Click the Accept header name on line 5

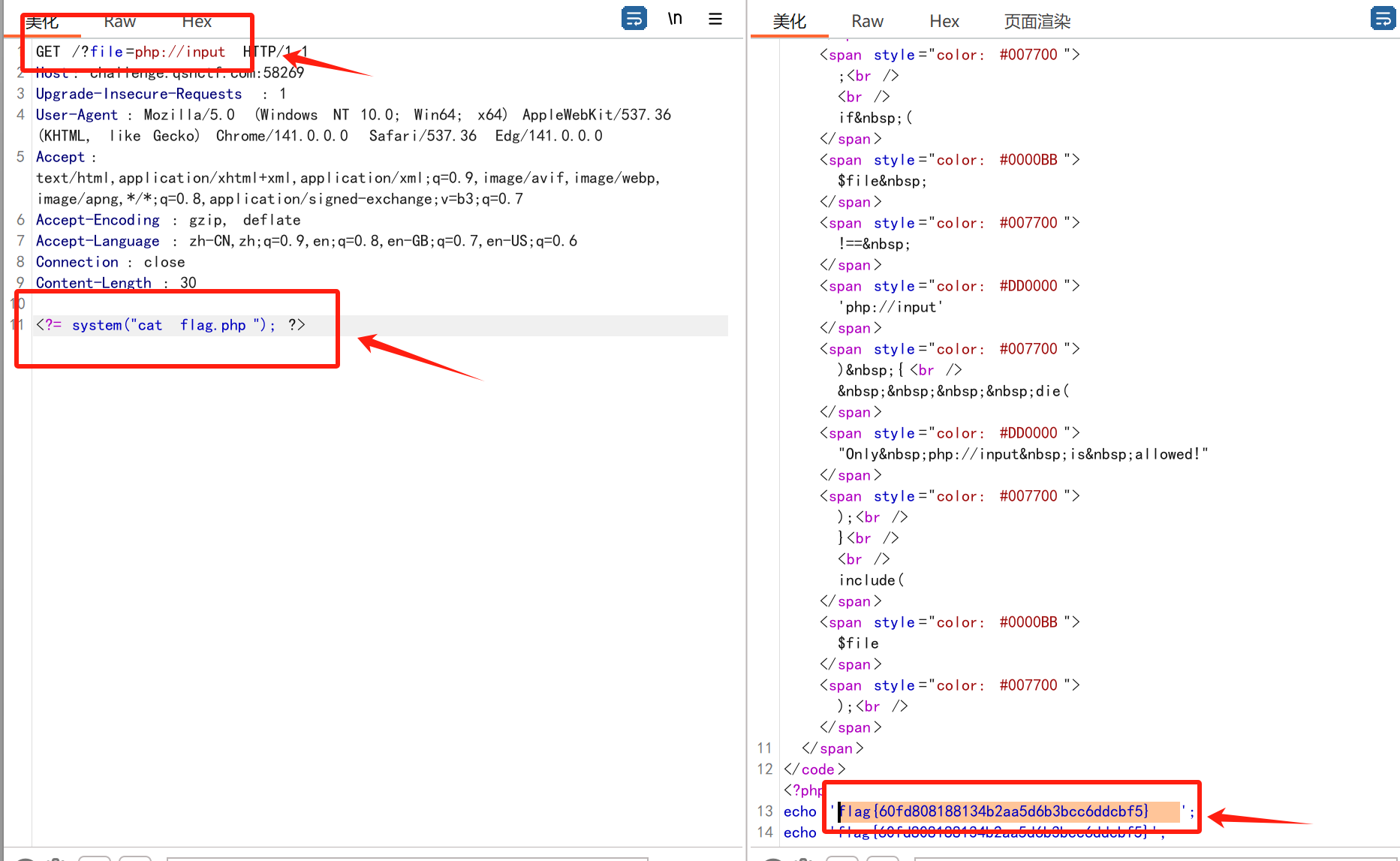click(x=60, y=157)
